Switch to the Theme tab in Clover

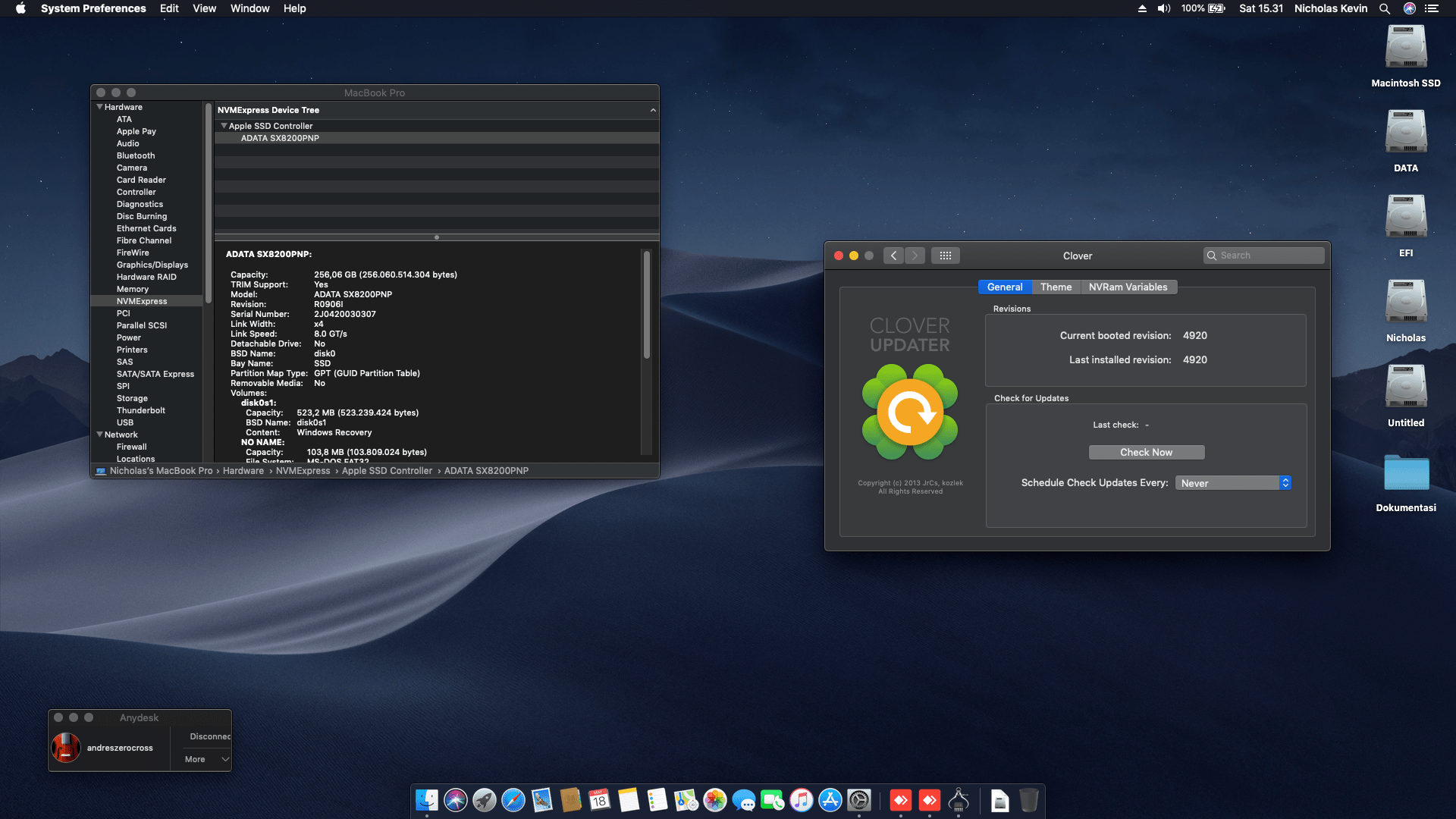(x=1056, y=287)
